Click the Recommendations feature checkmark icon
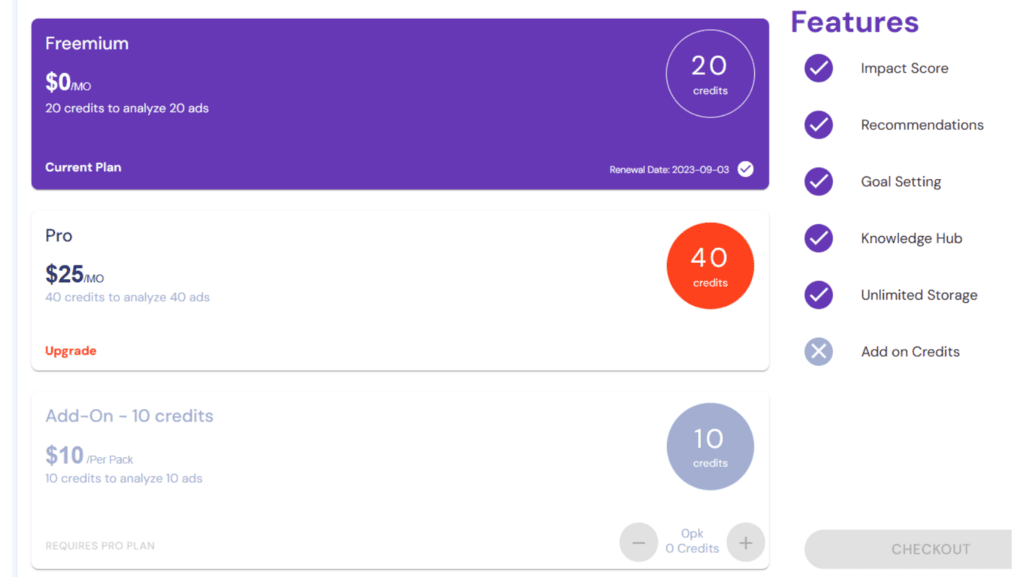The image size is (1024, 577). click(x=818, y=125)
